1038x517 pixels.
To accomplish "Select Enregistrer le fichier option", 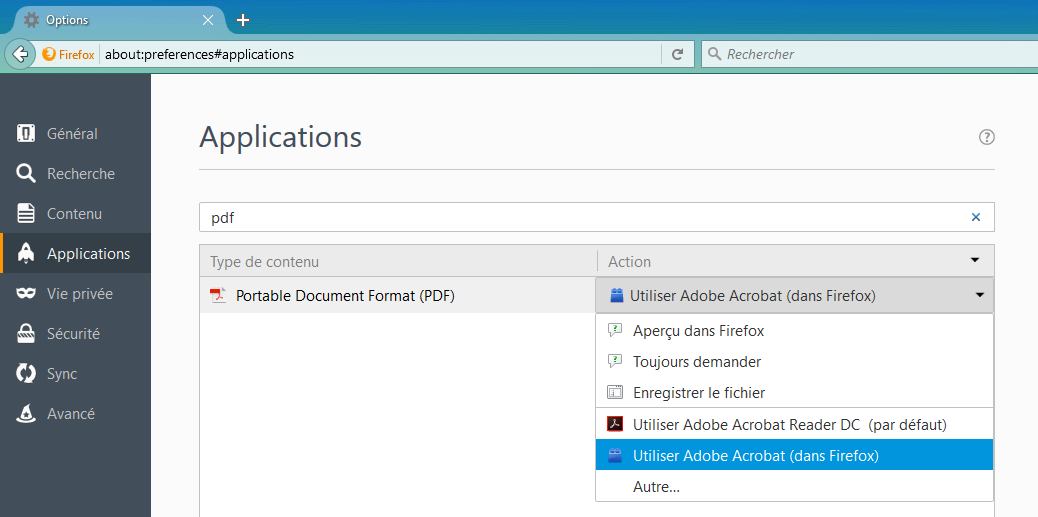I will coord(698,392).
